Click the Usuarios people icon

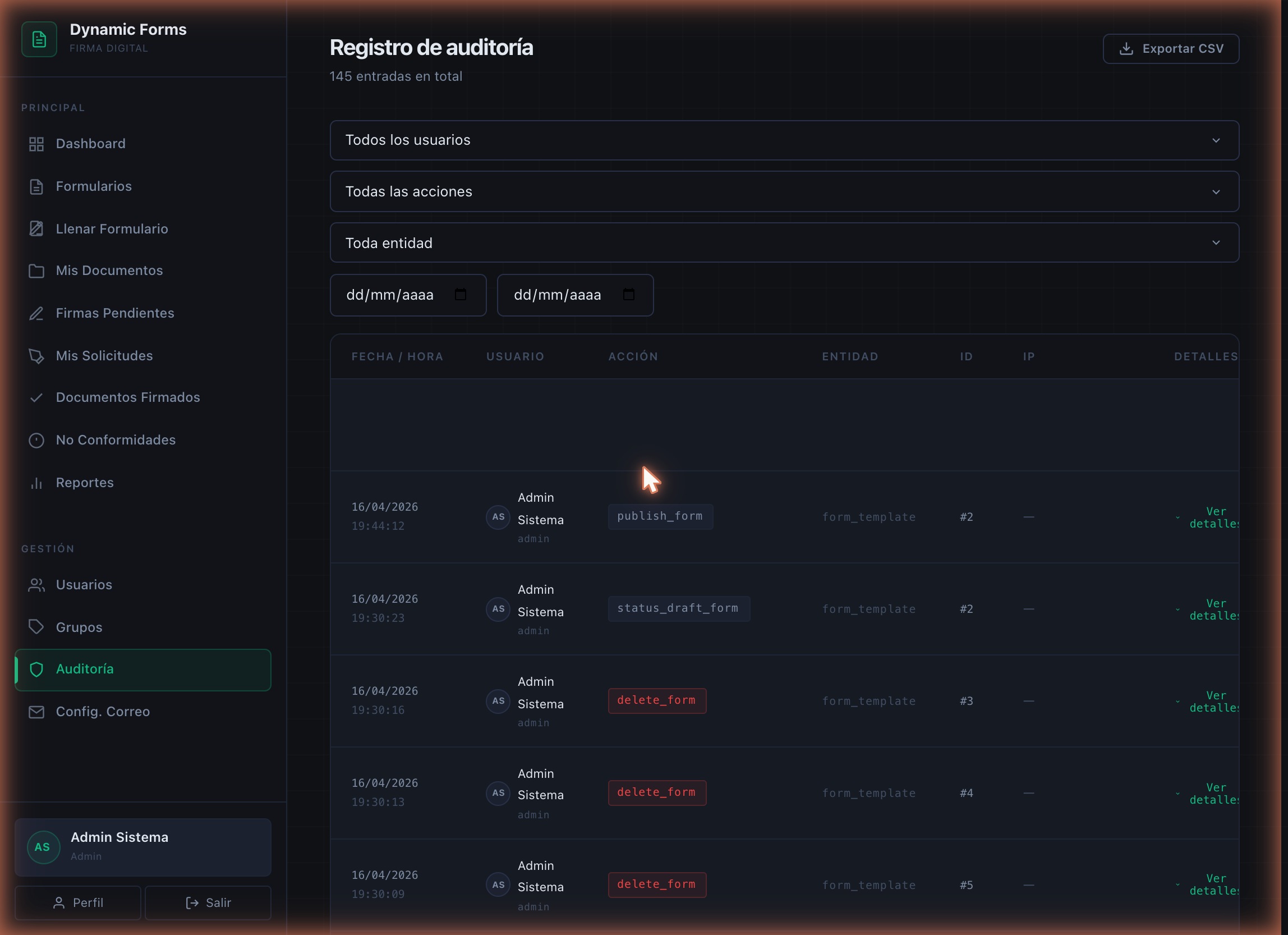(x=36, y=585)
